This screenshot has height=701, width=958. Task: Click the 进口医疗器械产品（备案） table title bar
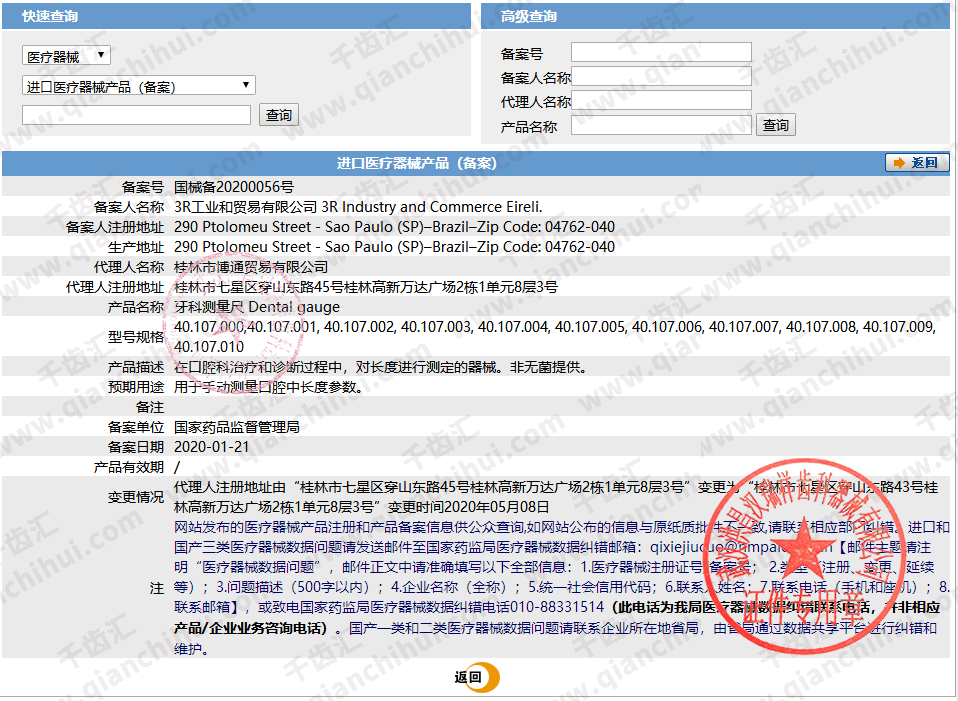click(416, 163)
